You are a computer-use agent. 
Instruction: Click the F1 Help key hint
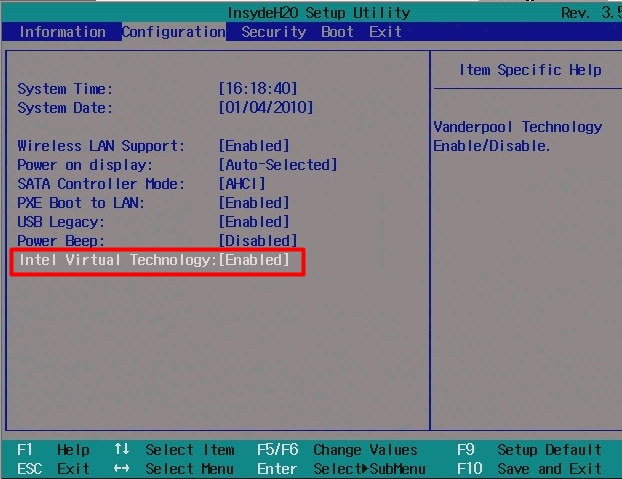[x=54, y=450]
